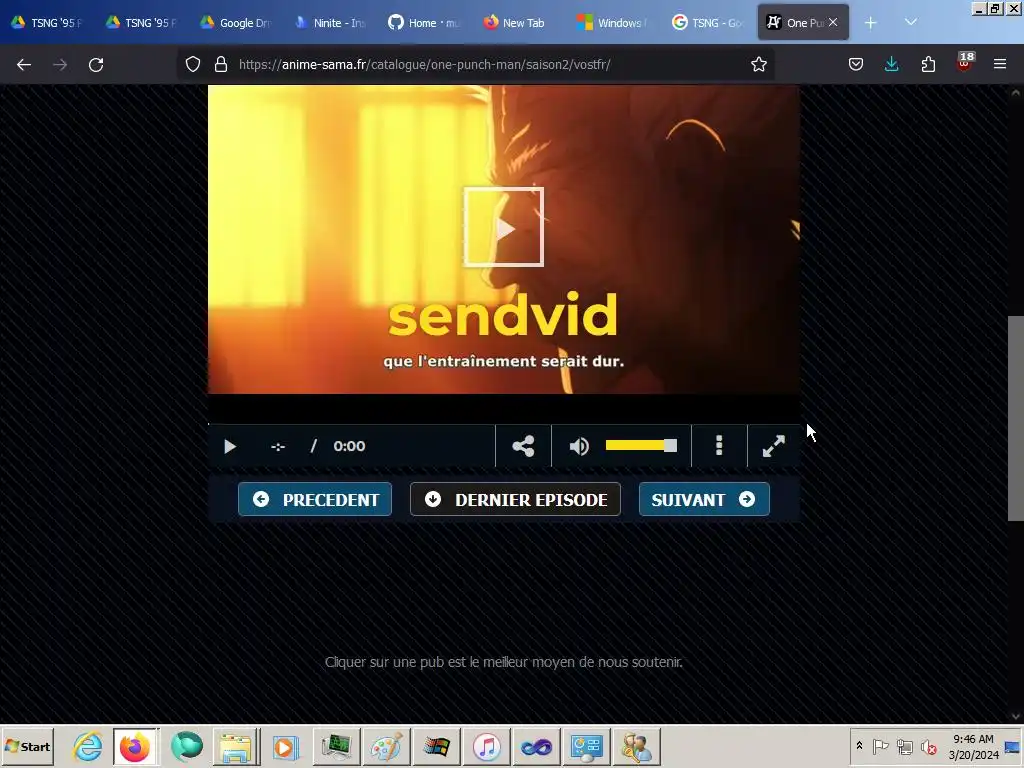Go to the previous episode with PRECEDENT
1024x768 pixels.
point(315,500)
